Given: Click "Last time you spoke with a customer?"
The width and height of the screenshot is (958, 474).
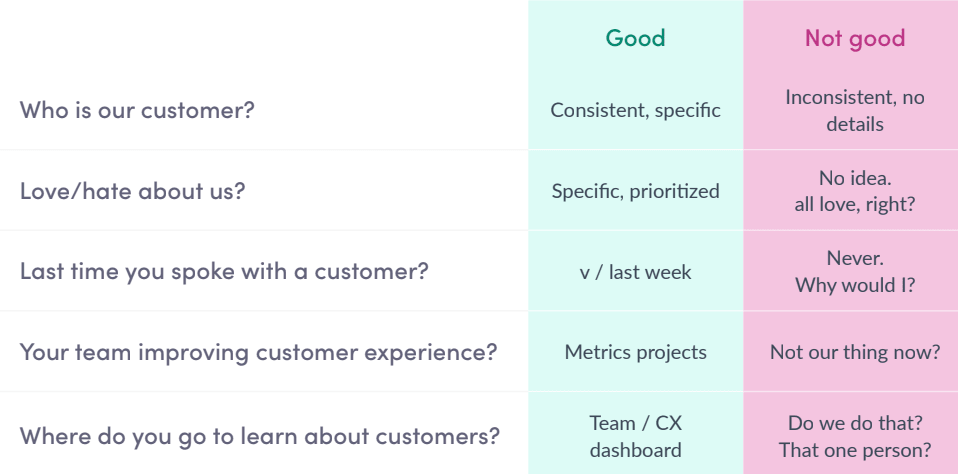Looking at the screenshot, I should click(x=224, y=271).
